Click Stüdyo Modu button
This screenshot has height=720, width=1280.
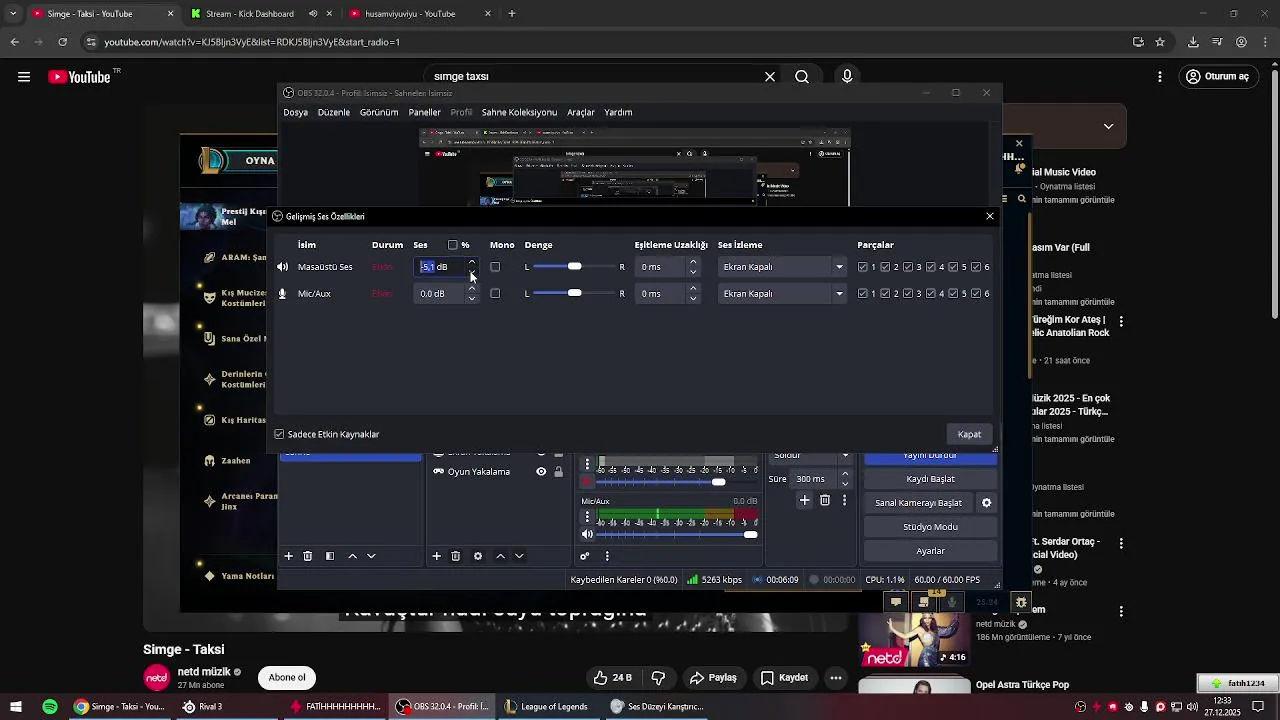coord(930,527)
